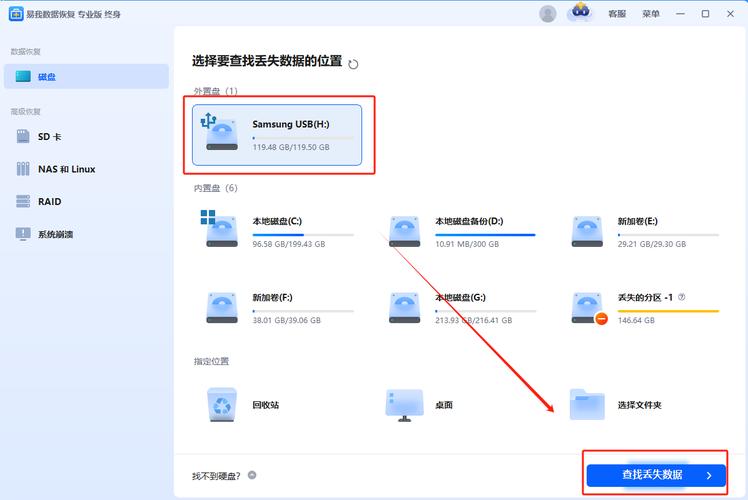Click the NAS 和 Linux server icon

point(23,169)
